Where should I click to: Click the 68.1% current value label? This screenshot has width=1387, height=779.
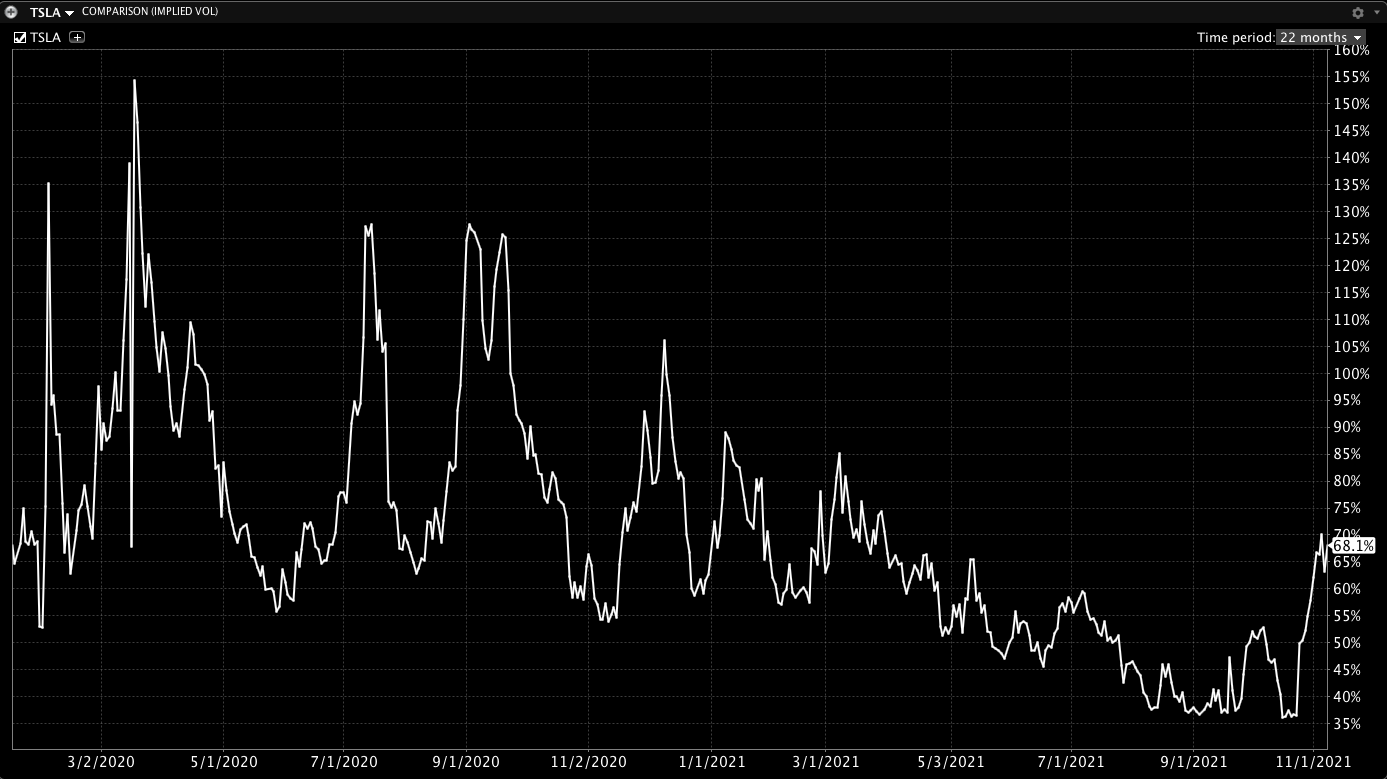click(1353, 546)
